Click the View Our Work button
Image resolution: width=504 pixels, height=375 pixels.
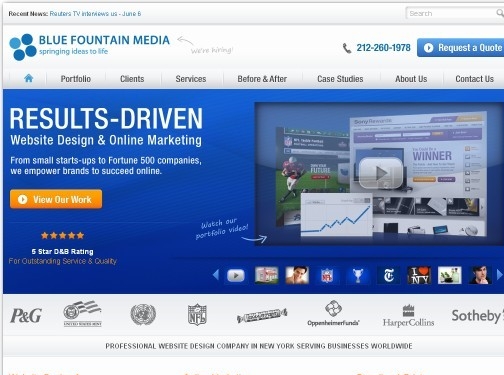click(x=56, y=199)
